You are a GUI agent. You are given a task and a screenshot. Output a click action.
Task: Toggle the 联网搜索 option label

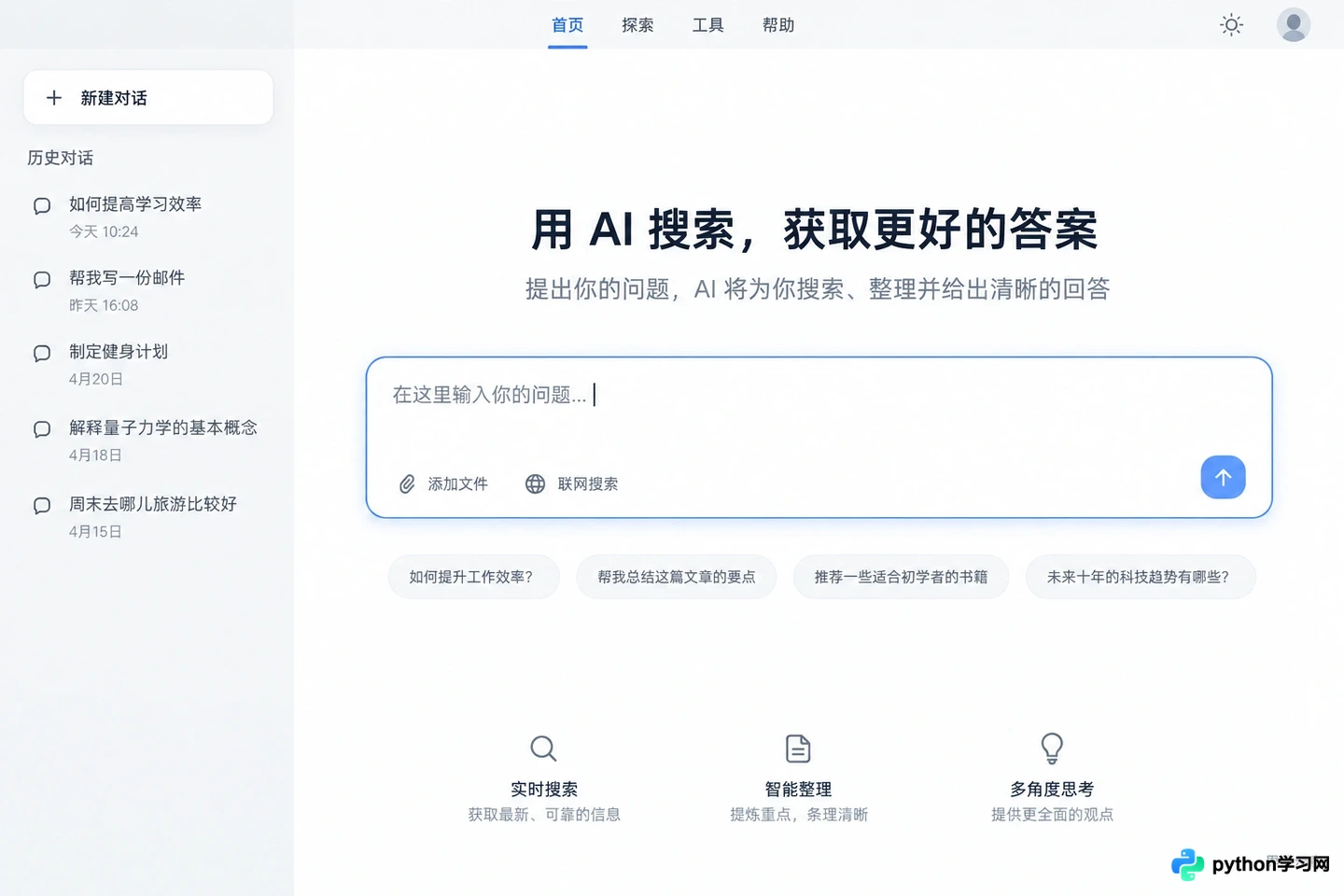coord(588,484)
